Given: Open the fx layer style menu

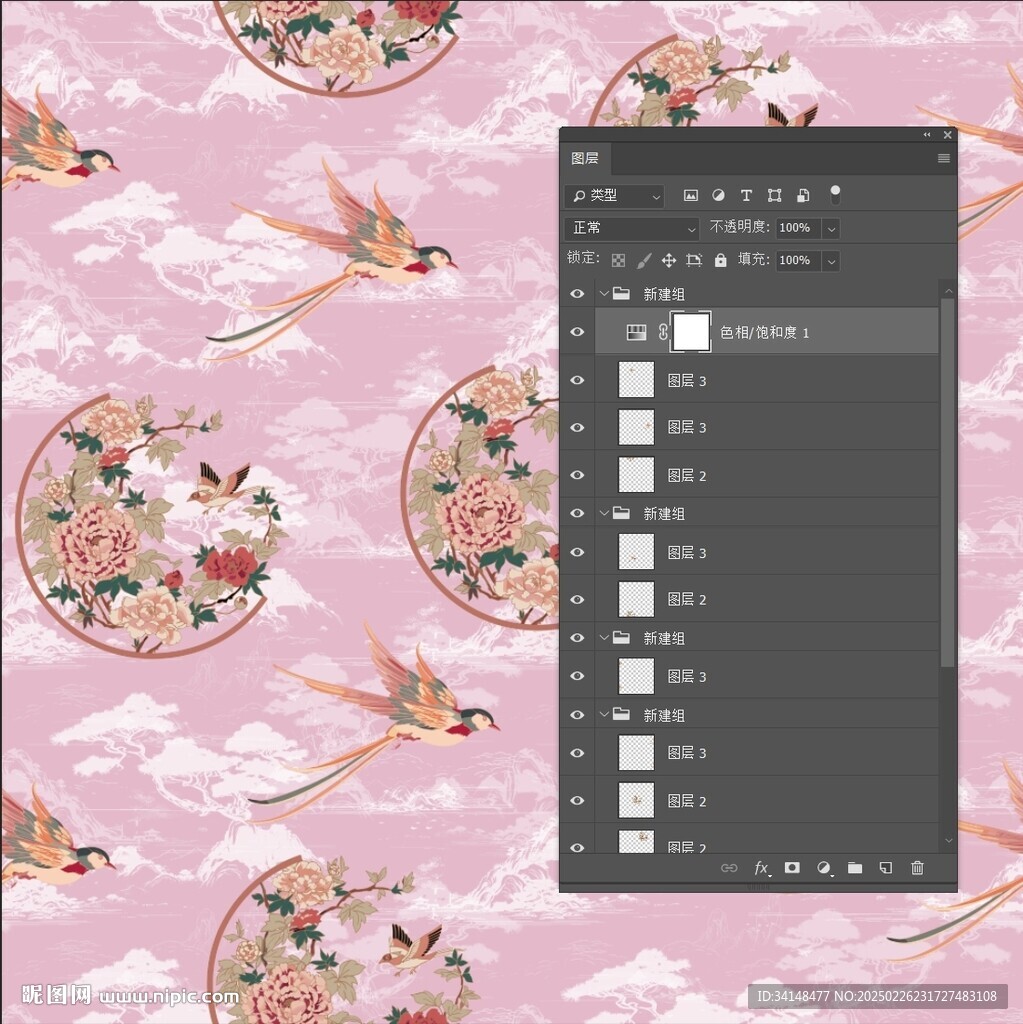Looking at the screenshot, I should (x=762, y=868).
